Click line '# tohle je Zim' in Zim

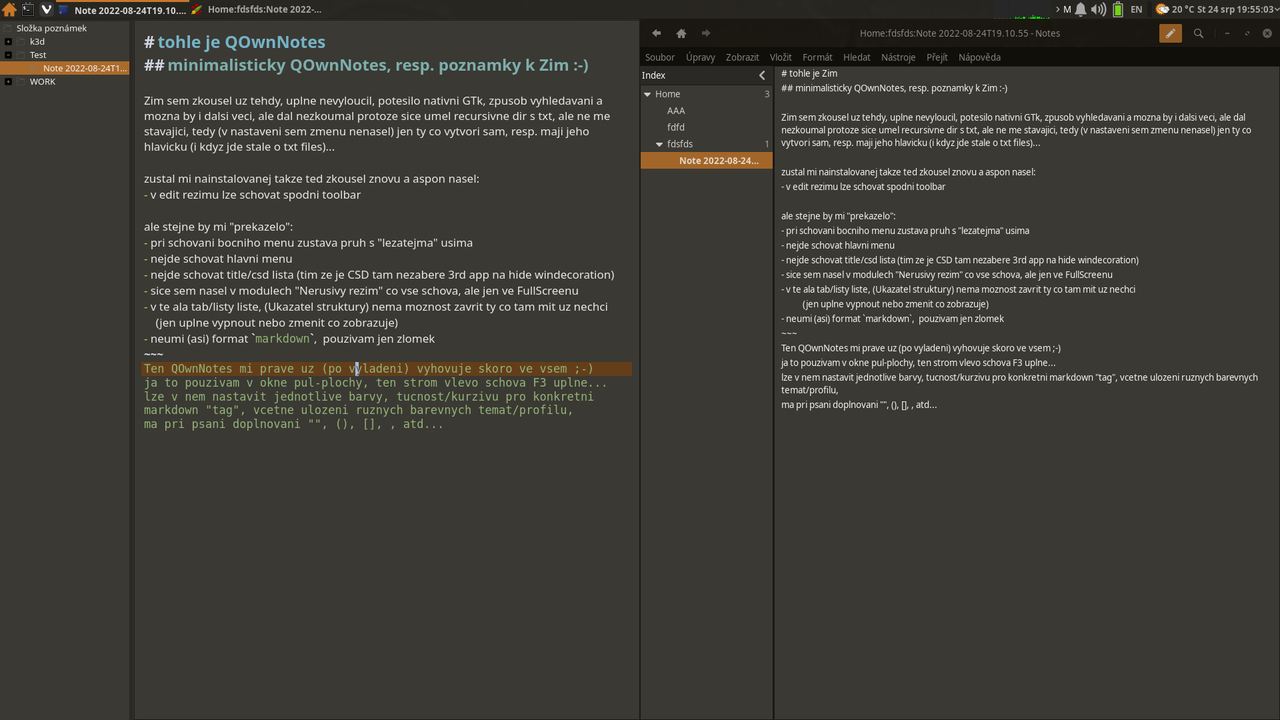tap(809, 73)
